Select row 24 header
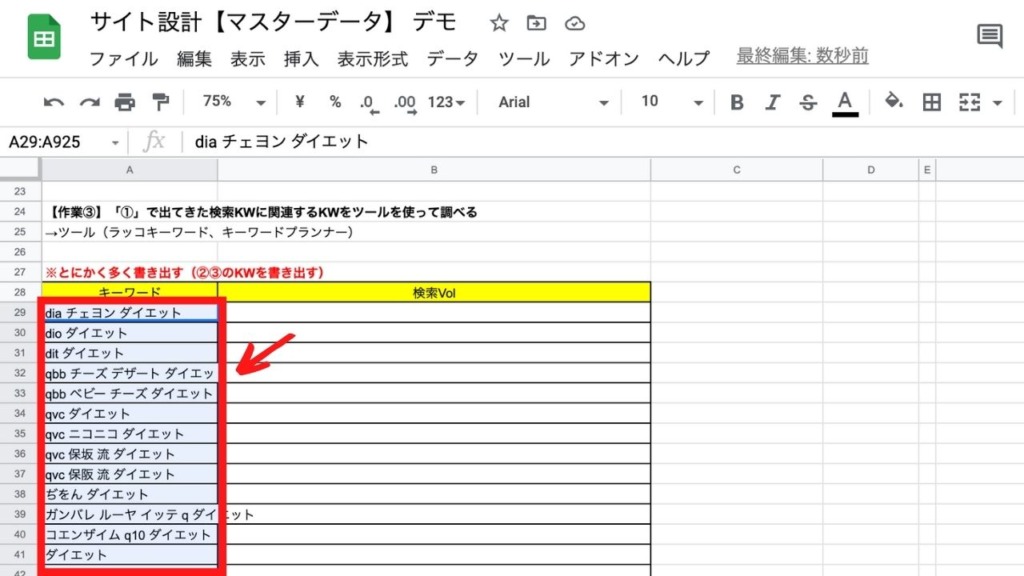Image resolution: width=1024 pixels, height=576 pixels. pos(20,212)
